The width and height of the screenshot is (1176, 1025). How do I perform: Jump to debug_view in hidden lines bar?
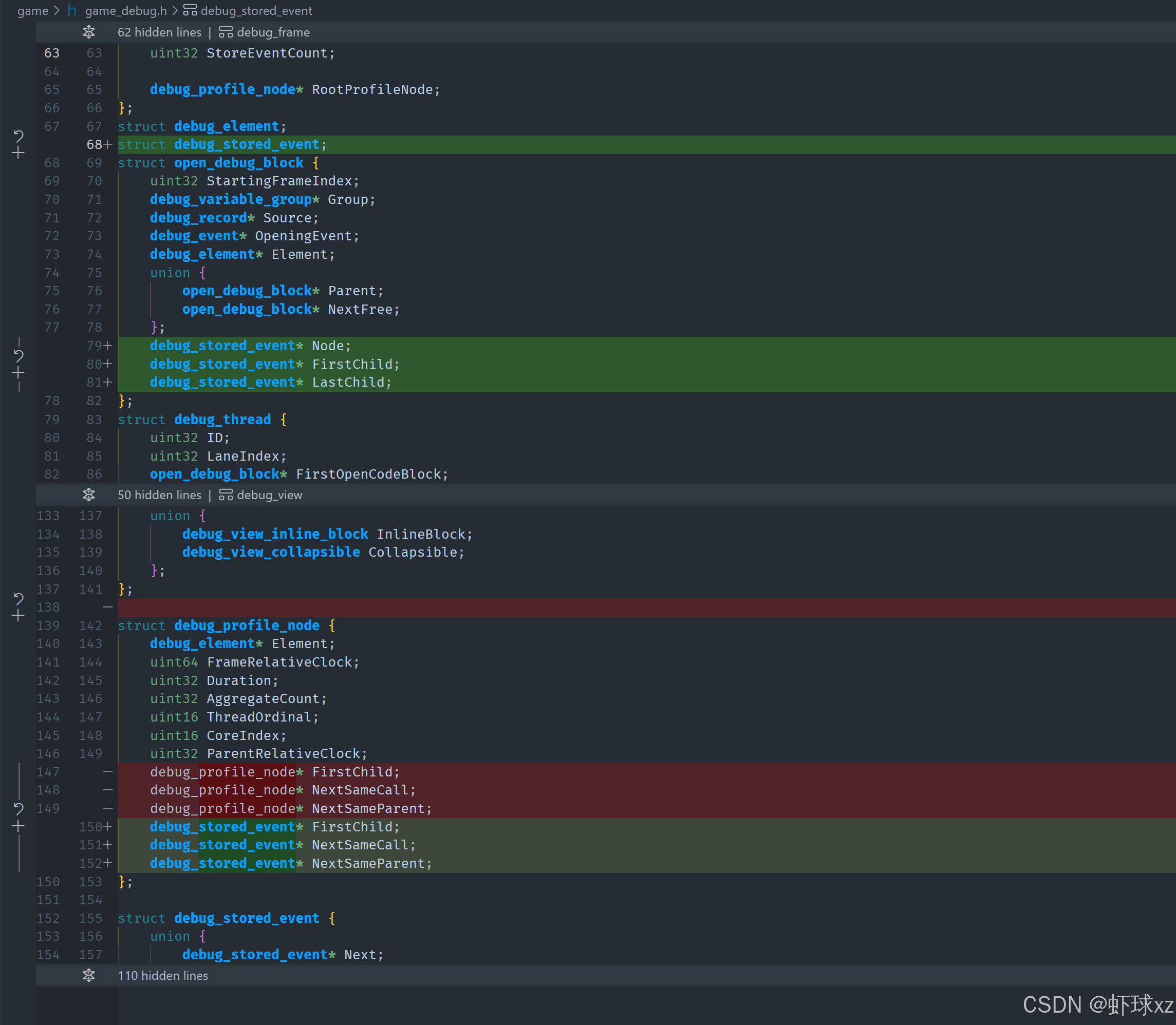pos(269,495)
